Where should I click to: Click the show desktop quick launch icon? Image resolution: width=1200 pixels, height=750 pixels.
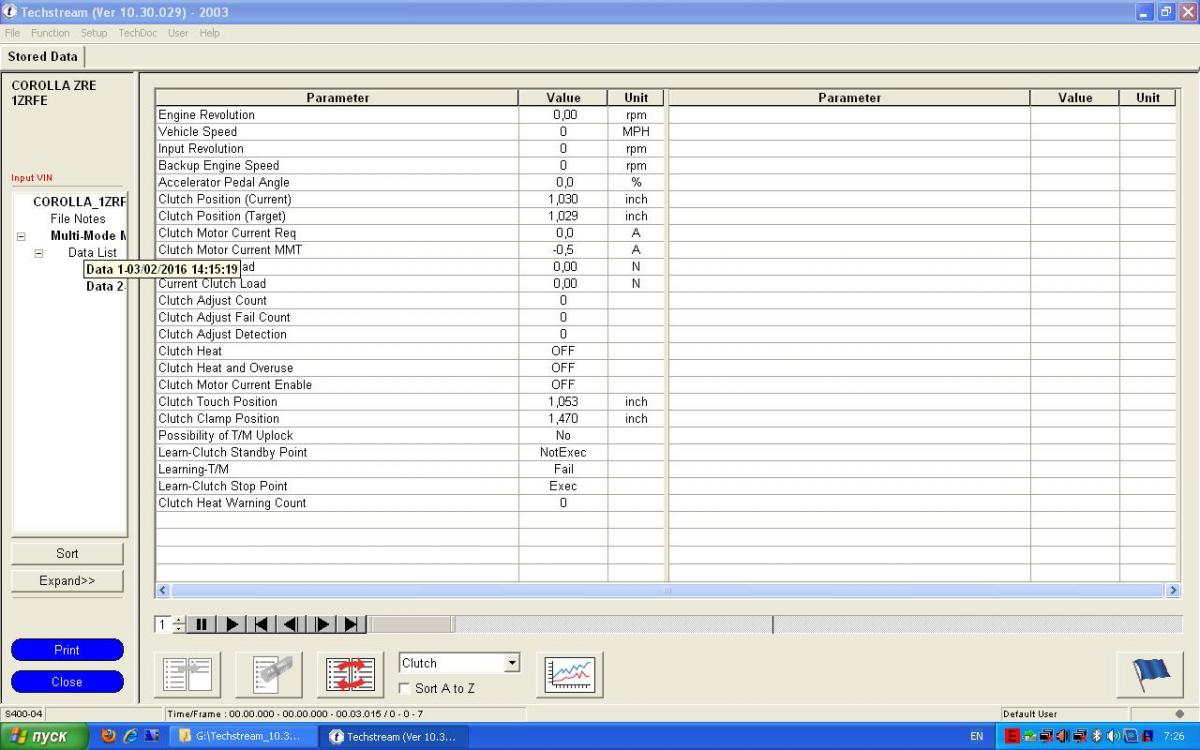[151, 736]
